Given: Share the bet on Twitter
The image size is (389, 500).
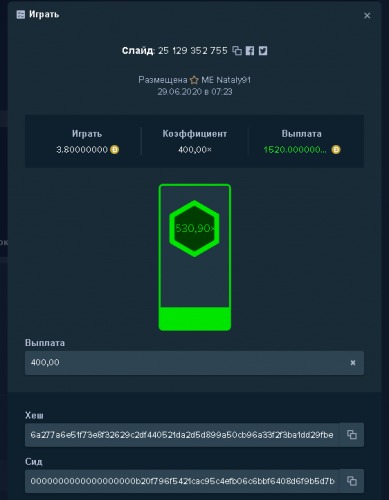Looking at the screenshot, I should pyautogui.click(x=263, y=51).
